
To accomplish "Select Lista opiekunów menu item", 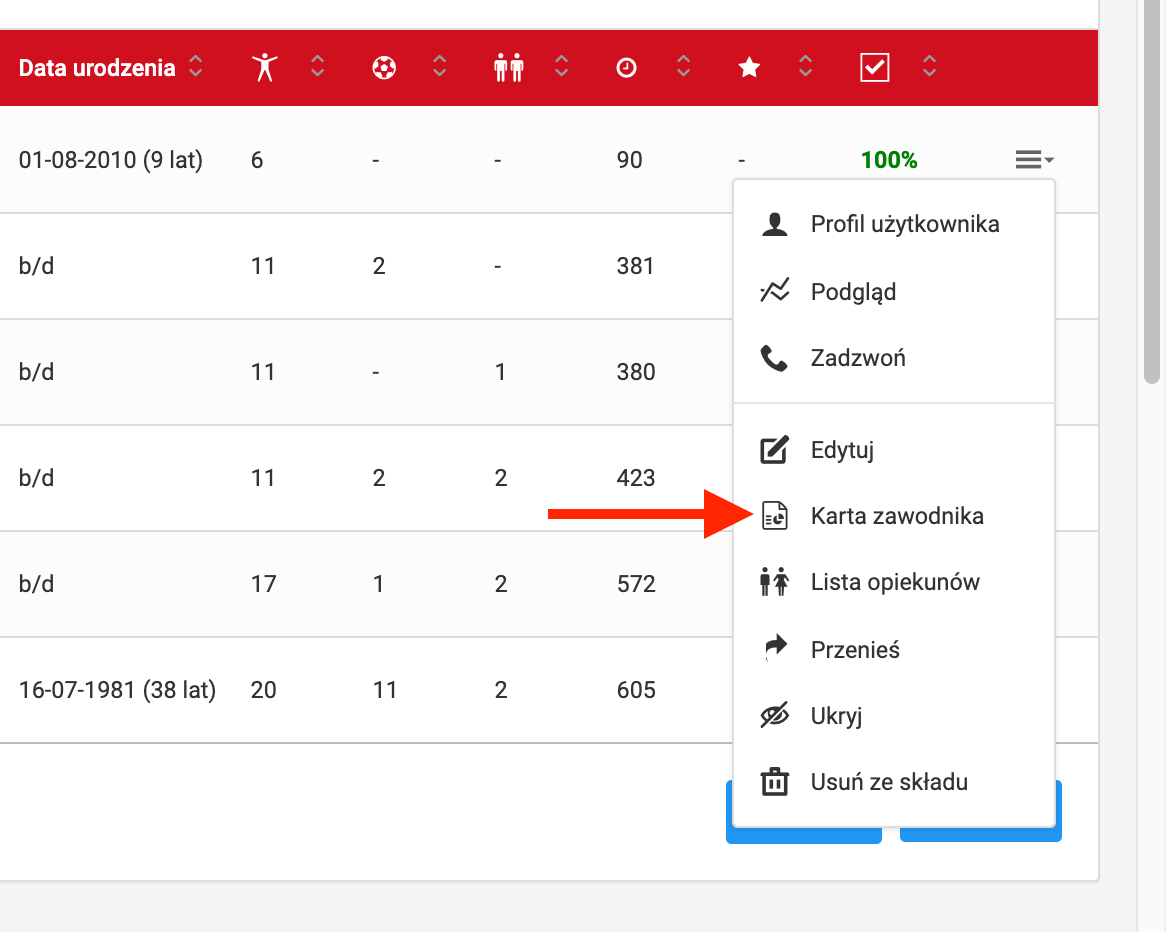I will pyautogui.click(x=894, y=582).
